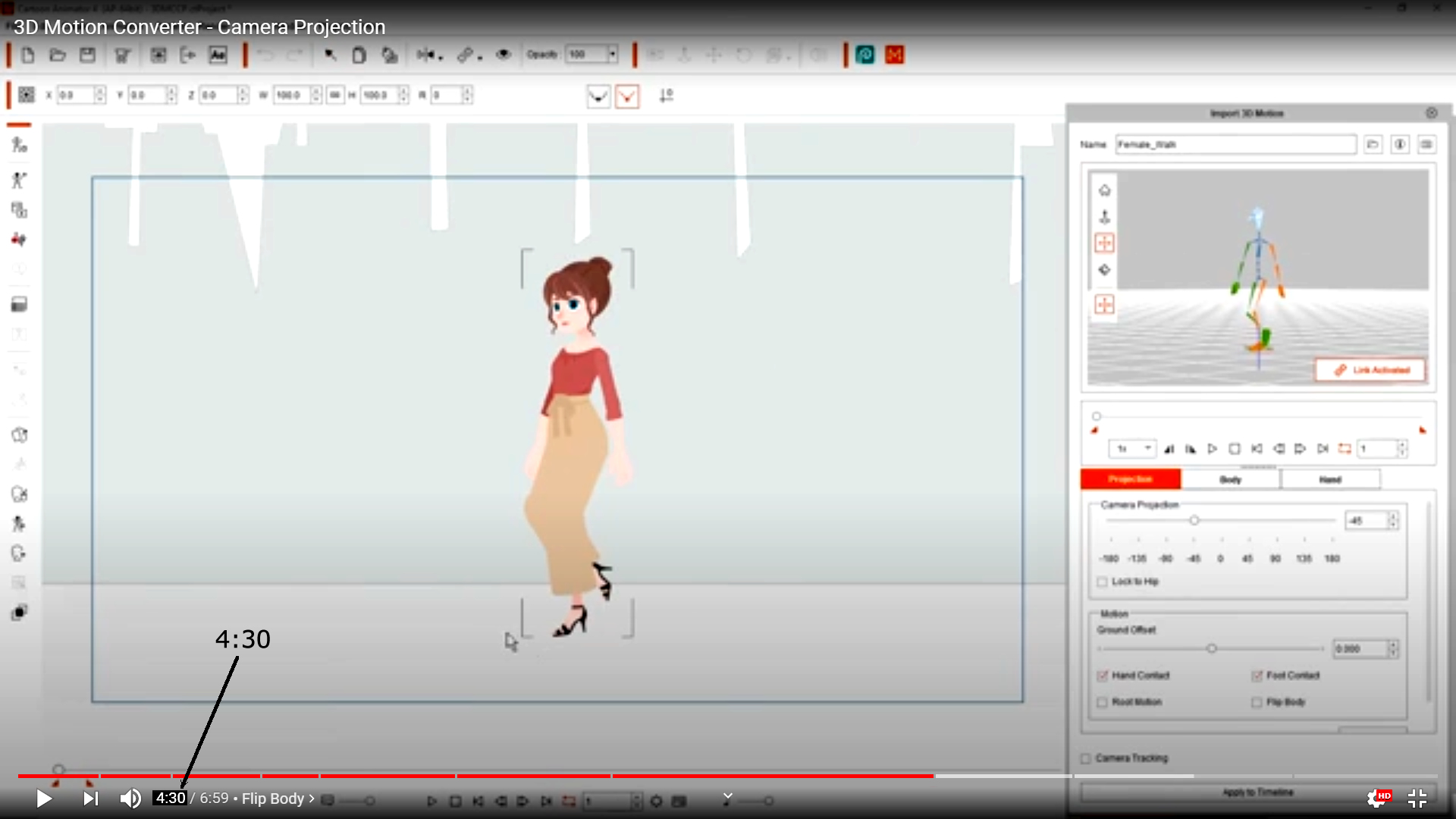Switch to the Body tab
The height and width of the screenshot is (819, 1456).
pyautogui.click(x=1230, y=479)
